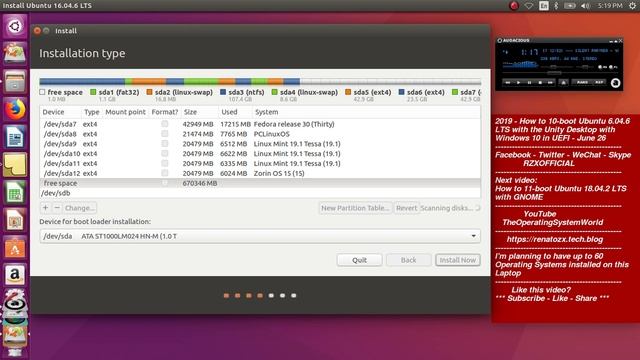Open the Wi-Fi network indicator
Screen dimensions: 640x360
[529, 6]
